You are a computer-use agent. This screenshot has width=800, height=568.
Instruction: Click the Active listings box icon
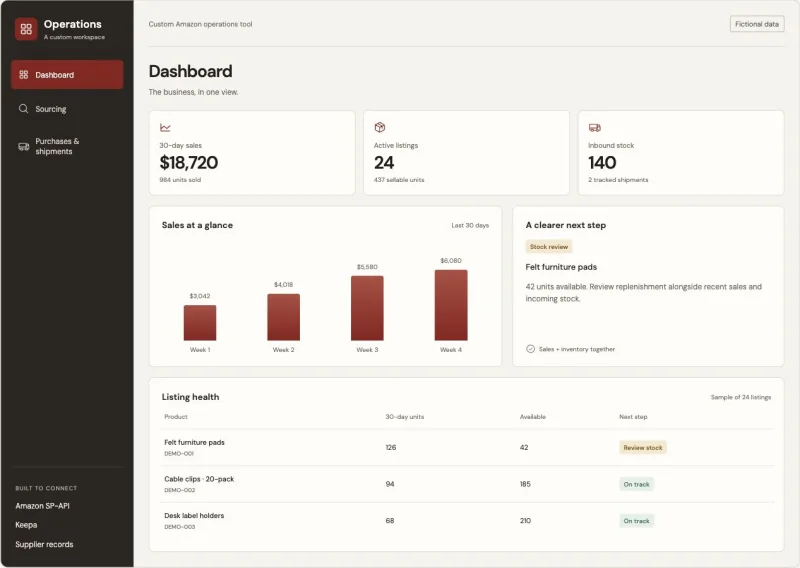click(380, 127)
